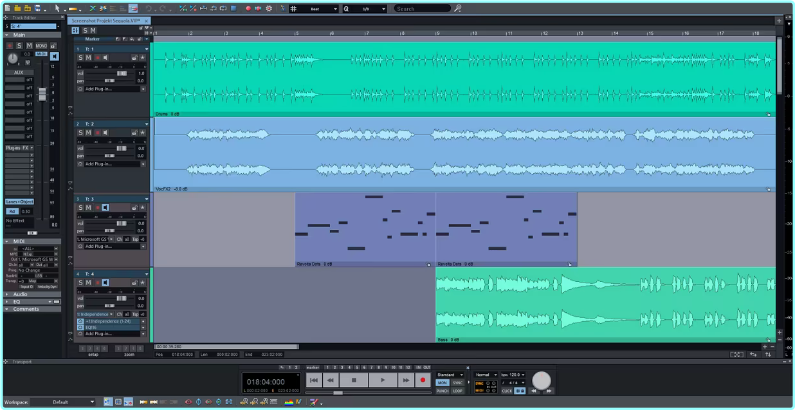Click the Redo arrow in top toolbar
Viewport: 795px width, 410px height.
163,9
